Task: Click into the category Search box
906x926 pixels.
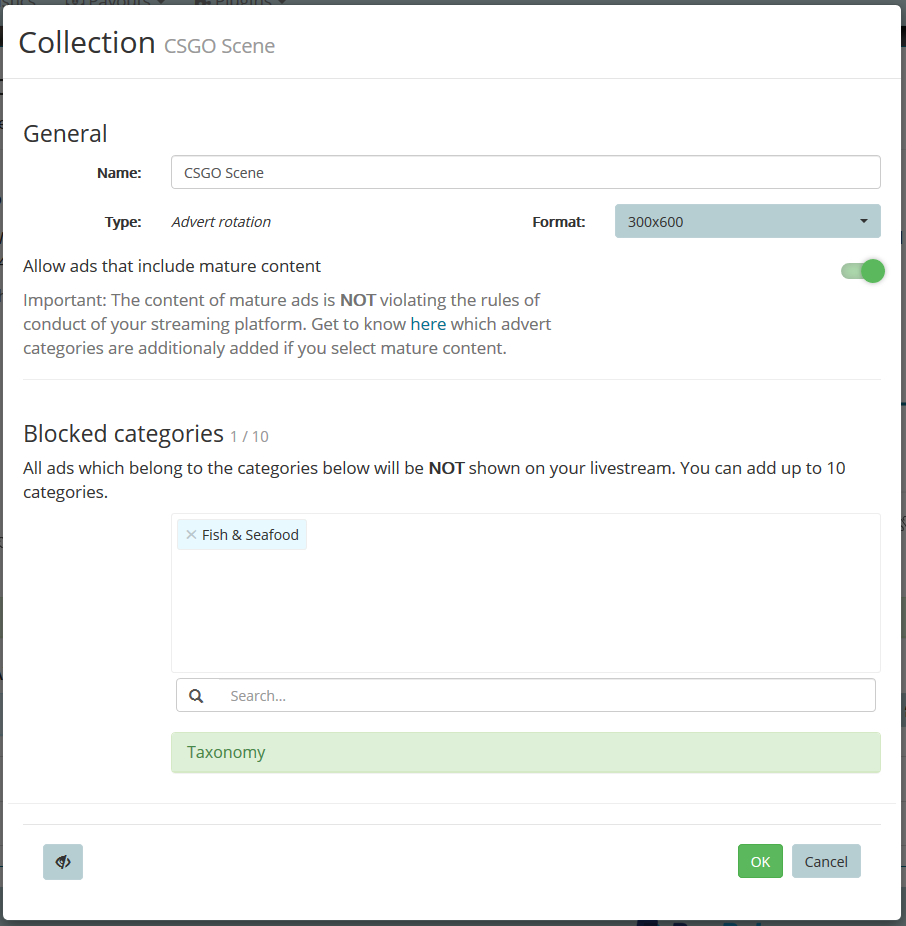Action: (x=545, y=696)
